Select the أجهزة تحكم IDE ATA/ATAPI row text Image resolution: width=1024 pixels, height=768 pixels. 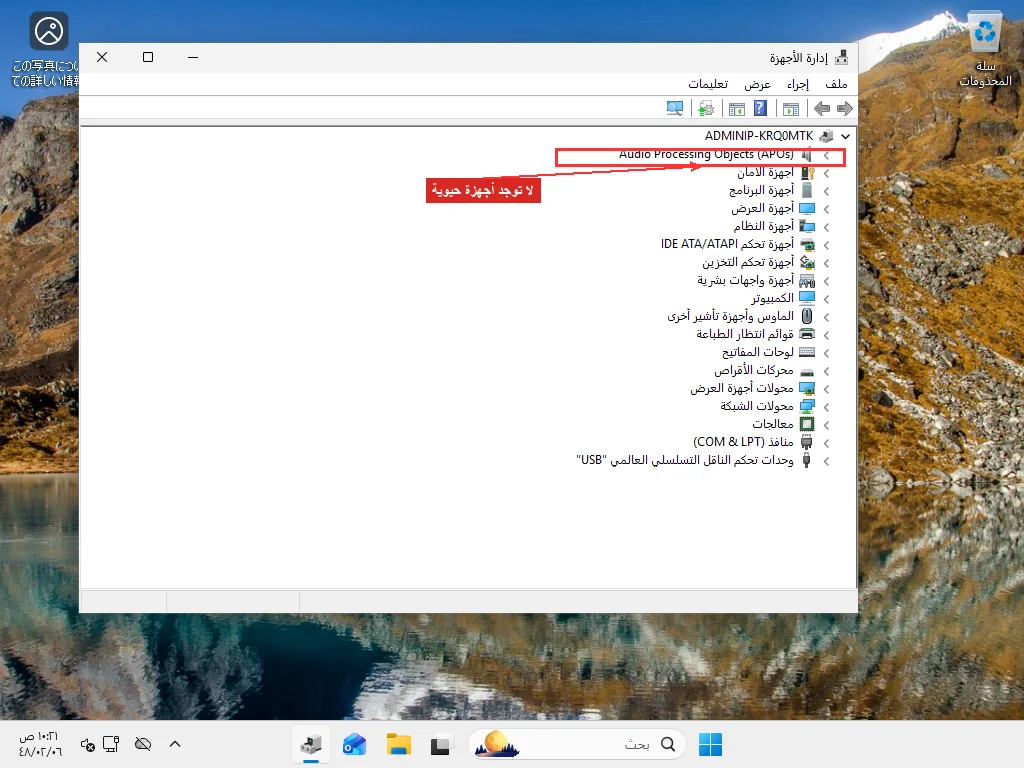[727, 244]
